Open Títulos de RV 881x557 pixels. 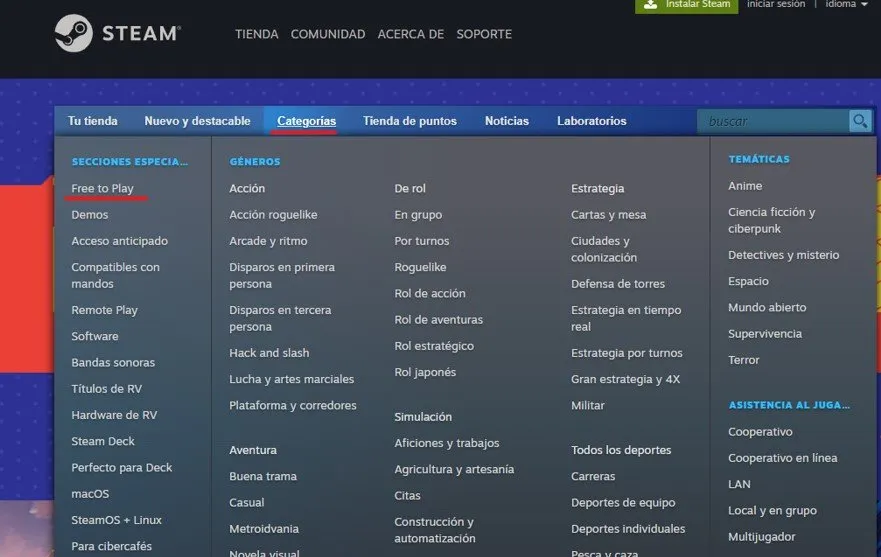(x=107, y=389)
